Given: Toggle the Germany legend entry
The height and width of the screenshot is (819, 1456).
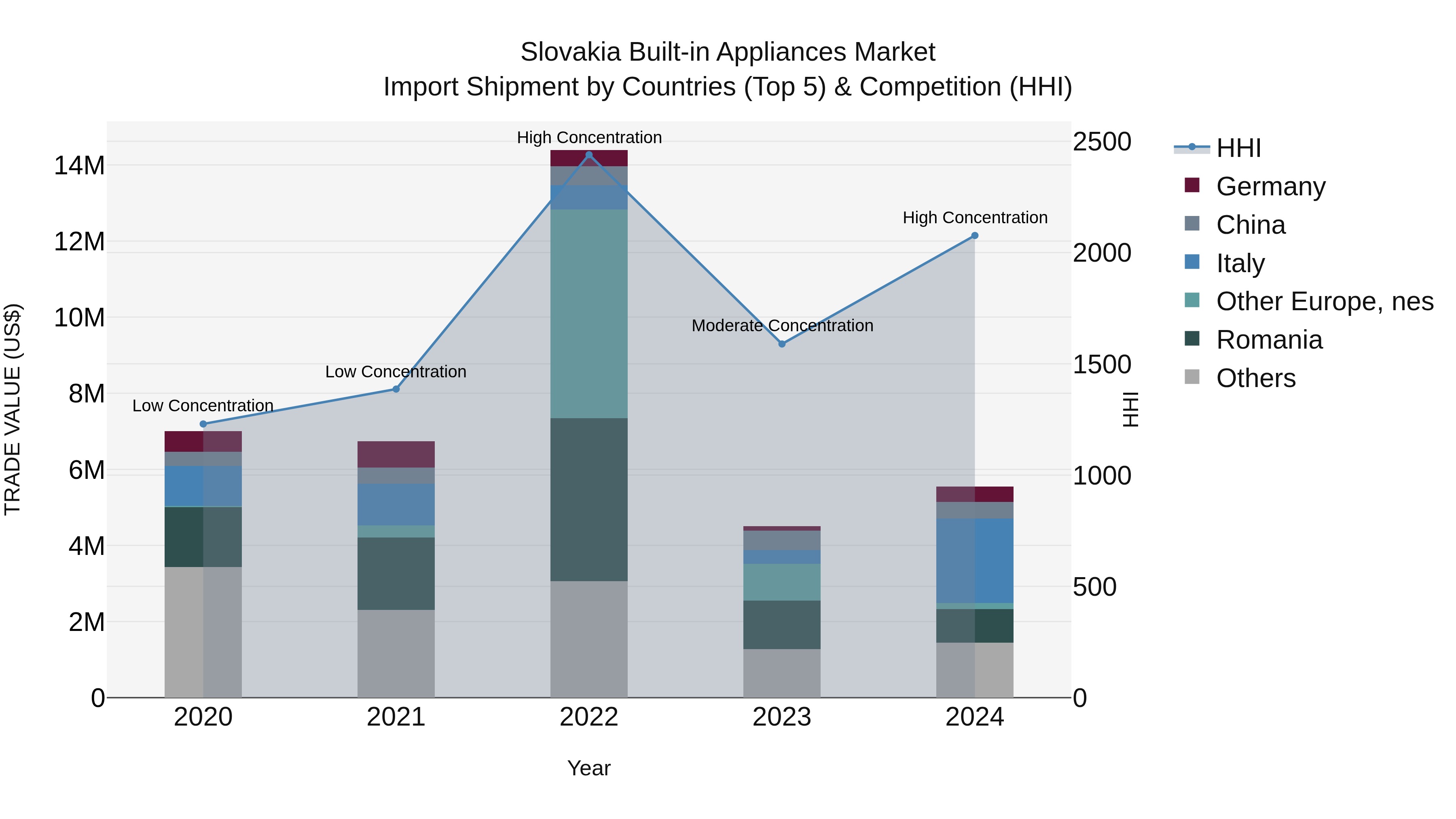Looking at the screenshot, I should pos(1255,186).
